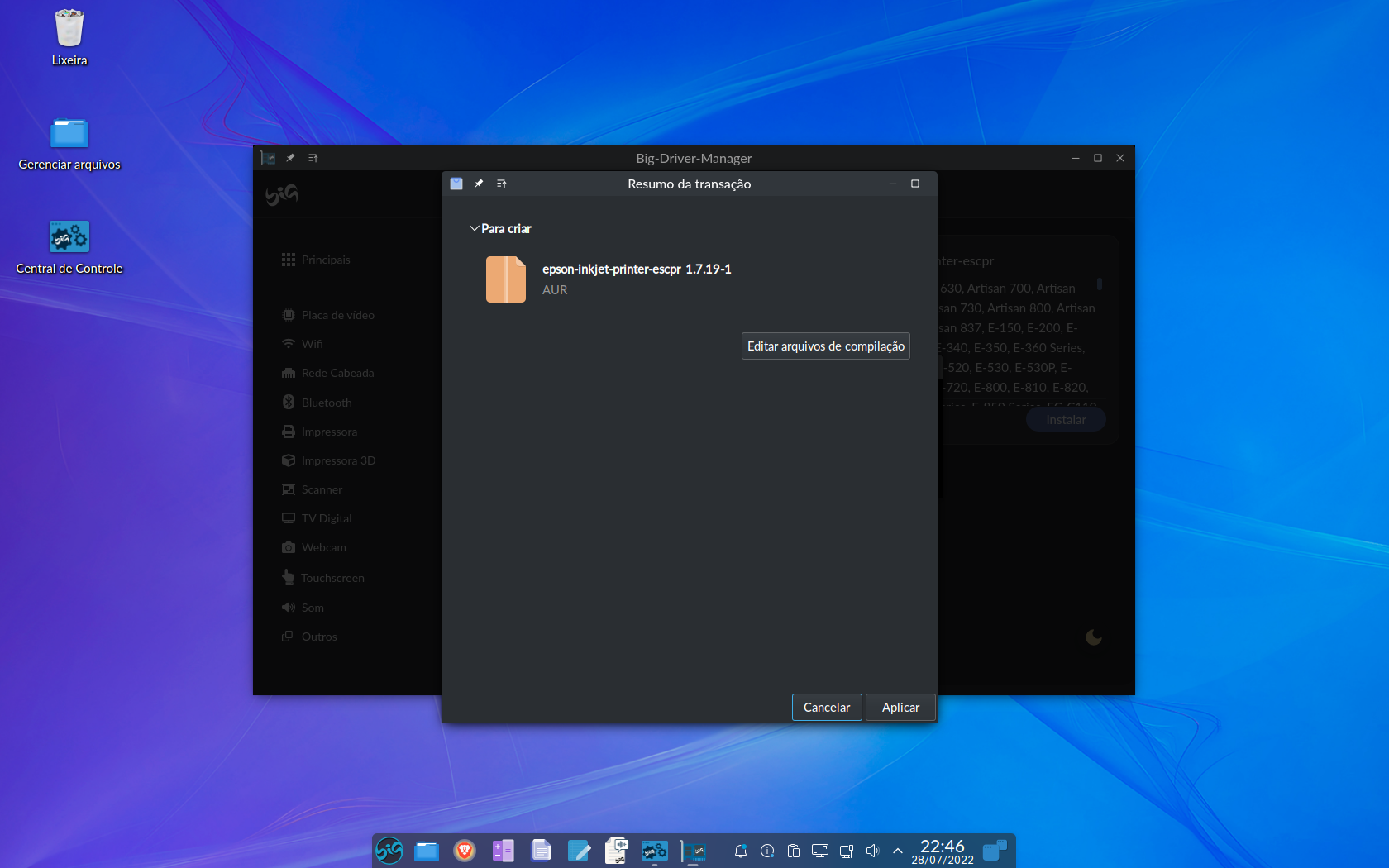
Task: Open Impressora category in sidebar
Action: [320, 432]
